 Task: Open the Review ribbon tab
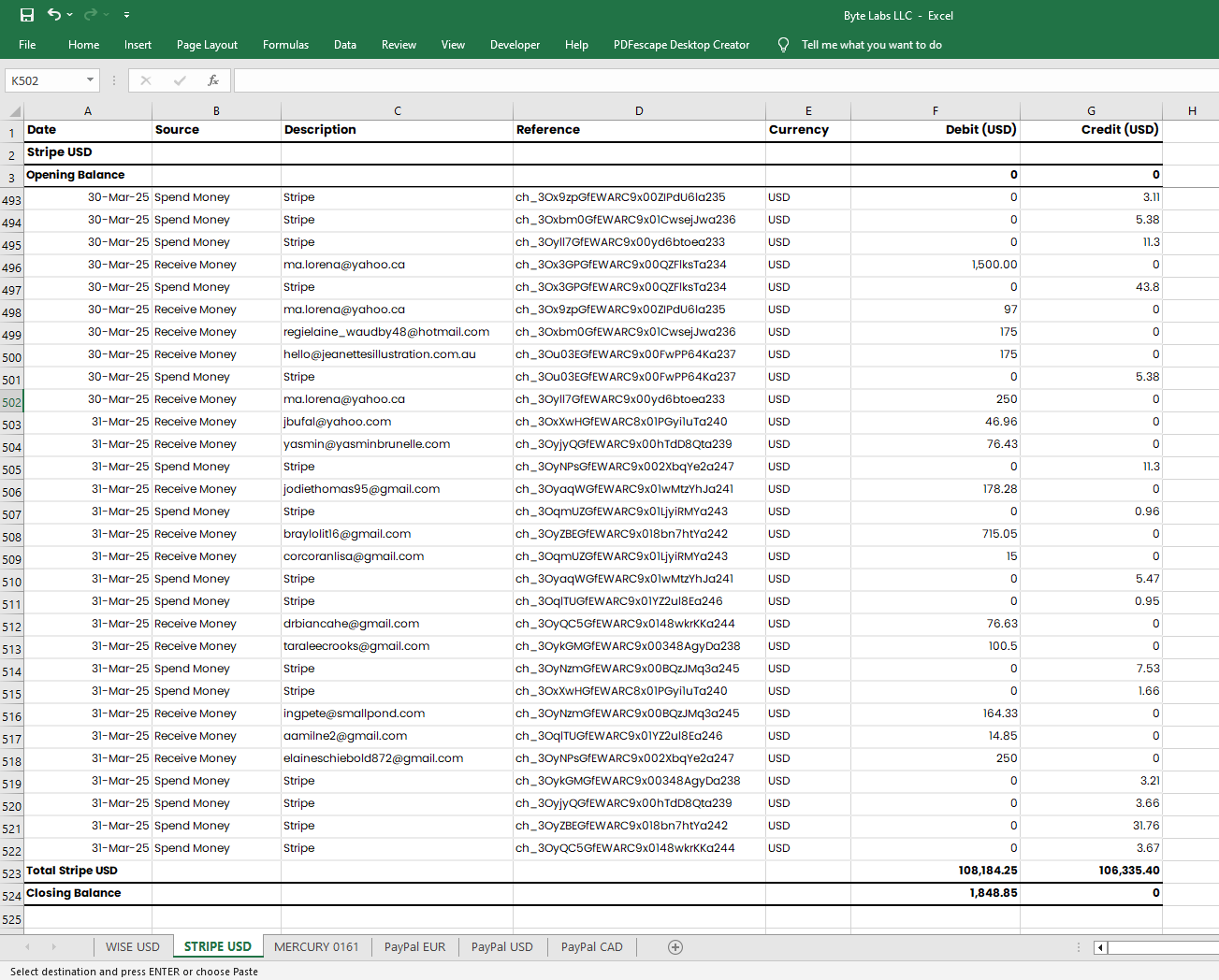399,45
